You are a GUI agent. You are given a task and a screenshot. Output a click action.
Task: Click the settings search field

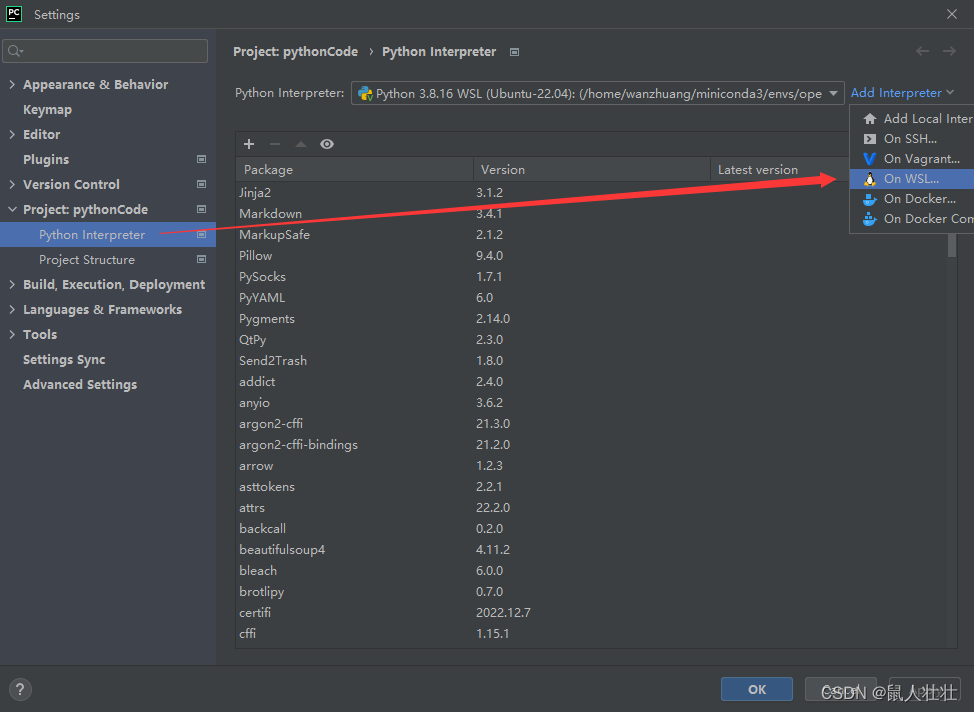105,50
